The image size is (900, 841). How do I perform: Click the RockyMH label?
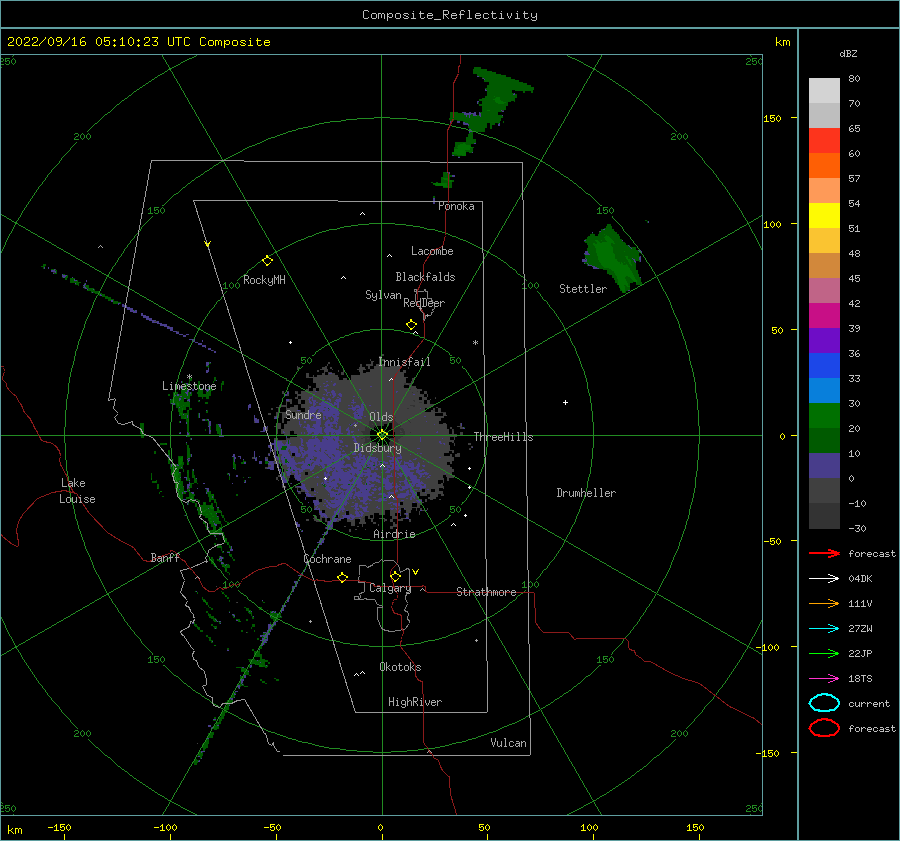(x=264, y=280)
